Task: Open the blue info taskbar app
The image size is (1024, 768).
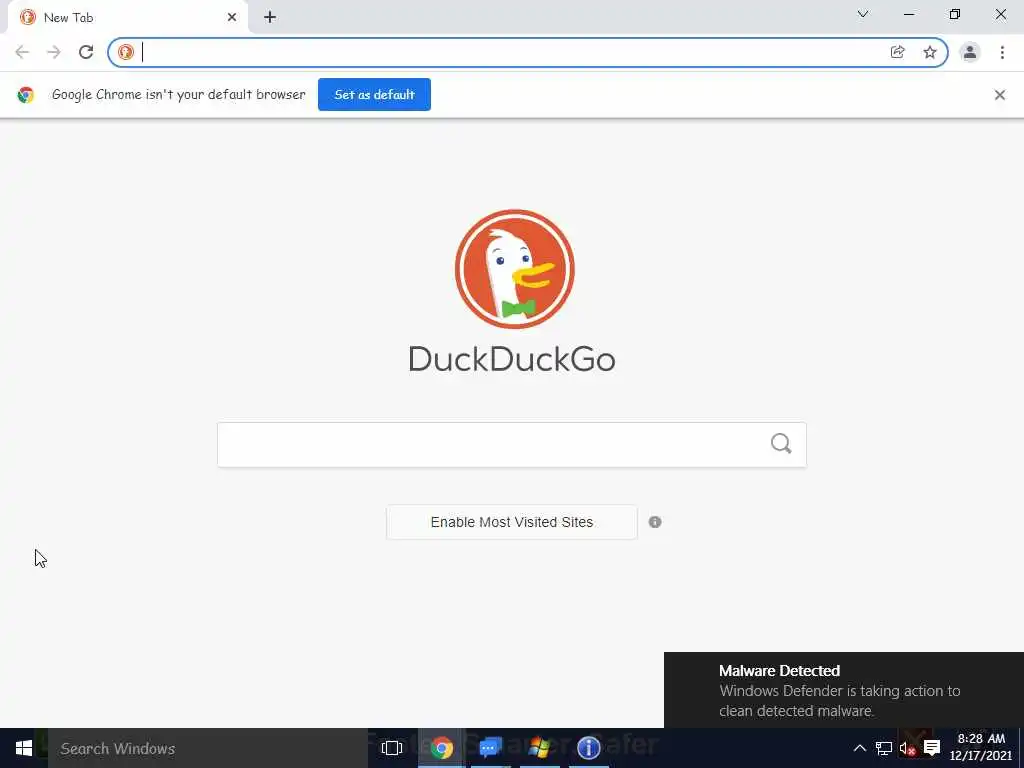Action: click(588, 748)
